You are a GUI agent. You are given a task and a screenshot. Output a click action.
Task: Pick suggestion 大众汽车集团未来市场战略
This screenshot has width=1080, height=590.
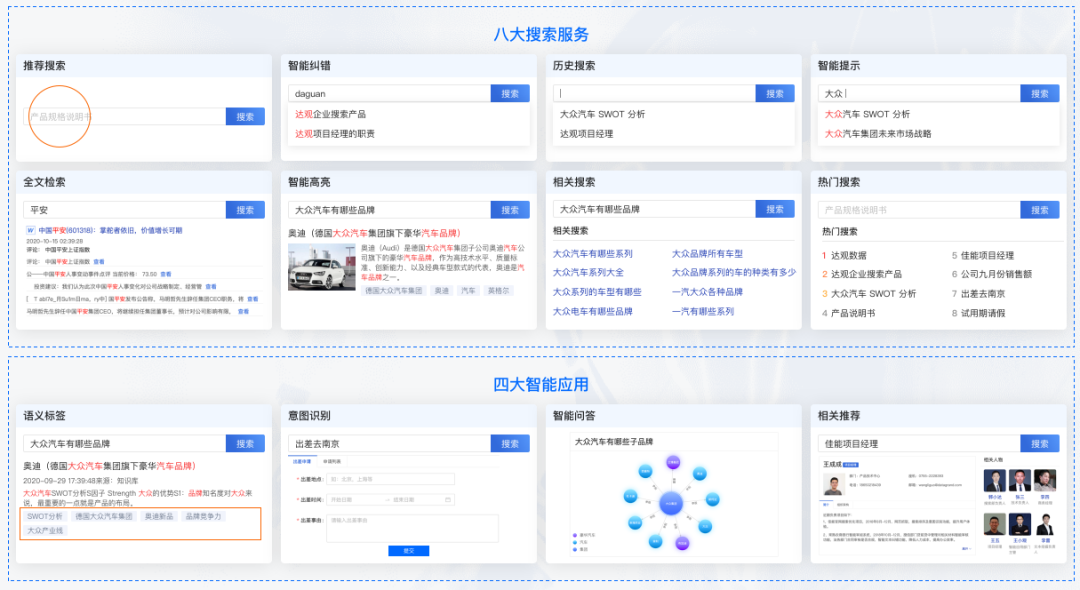(878, 134)
